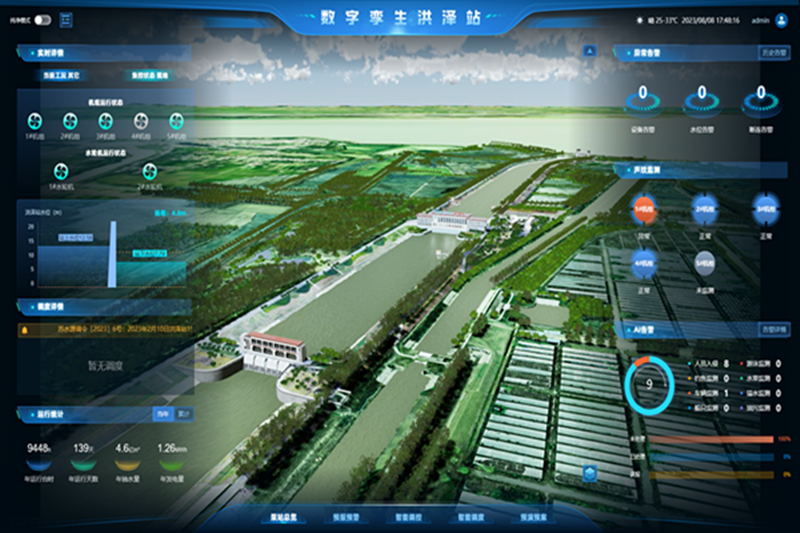Select the 3#机组 fan icon
Image resolution: width=800 pixels, height=533 pixels.
pyautogui.click(x=104, y=120)
